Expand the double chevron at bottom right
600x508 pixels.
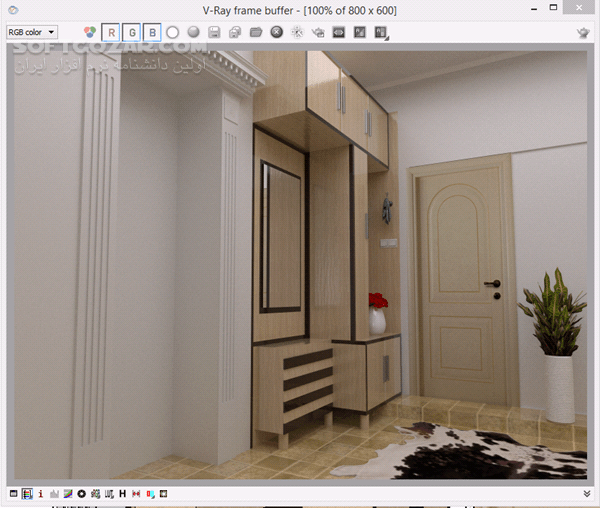coord(587,493)
